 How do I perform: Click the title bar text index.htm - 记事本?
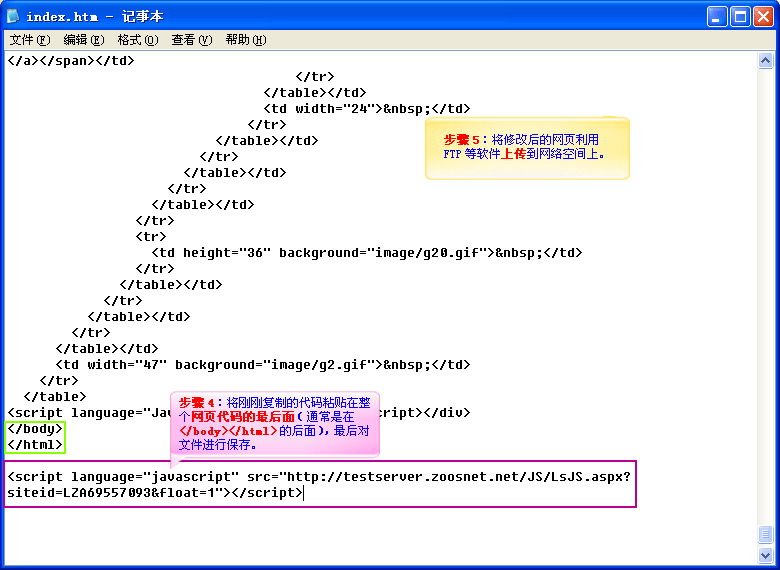point(94,16)
